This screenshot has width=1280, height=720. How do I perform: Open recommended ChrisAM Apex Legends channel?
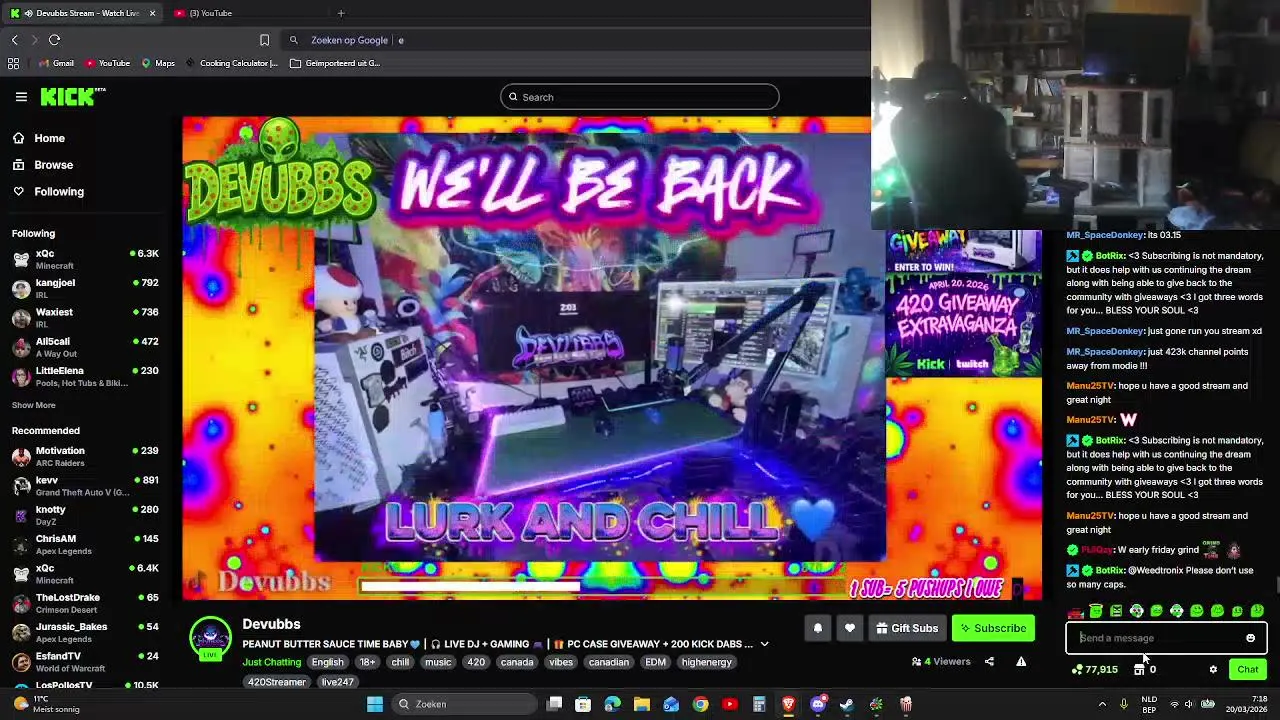click(85, 544)
